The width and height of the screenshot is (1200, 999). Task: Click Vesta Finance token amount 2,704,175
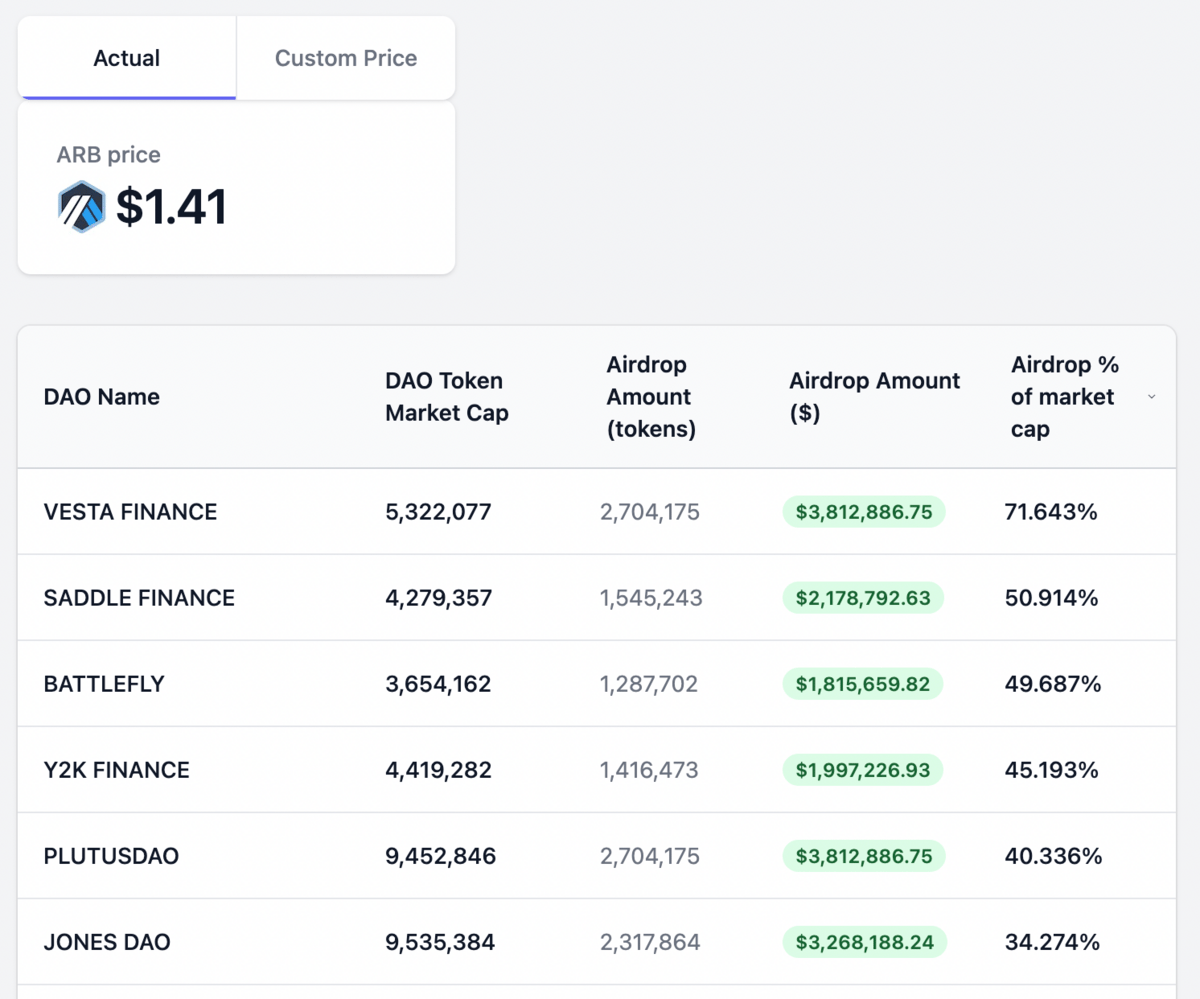point(650,512)
